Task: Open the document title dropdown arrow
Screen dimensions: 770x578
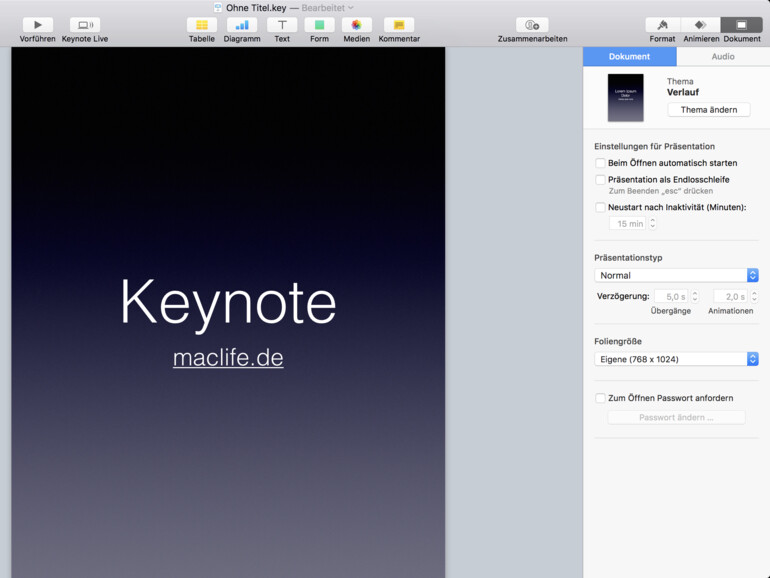Action: click(351, 8)
